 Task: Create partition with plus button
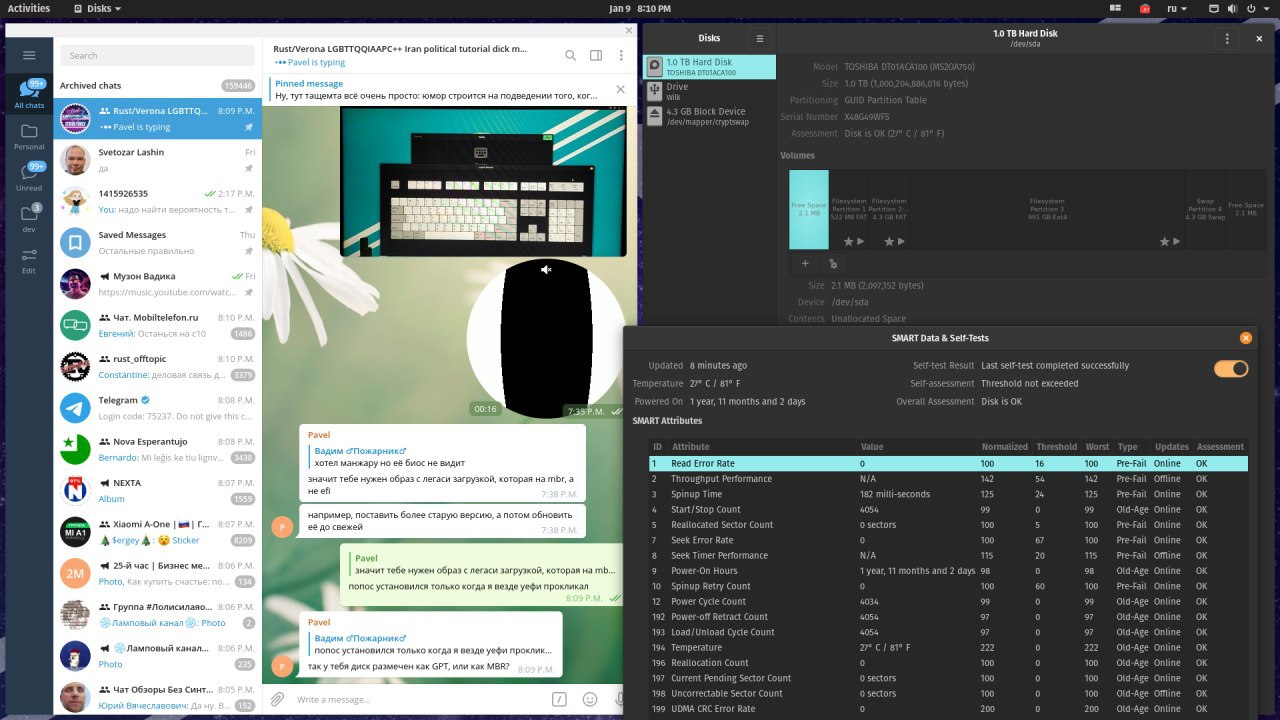coord(805,264)
